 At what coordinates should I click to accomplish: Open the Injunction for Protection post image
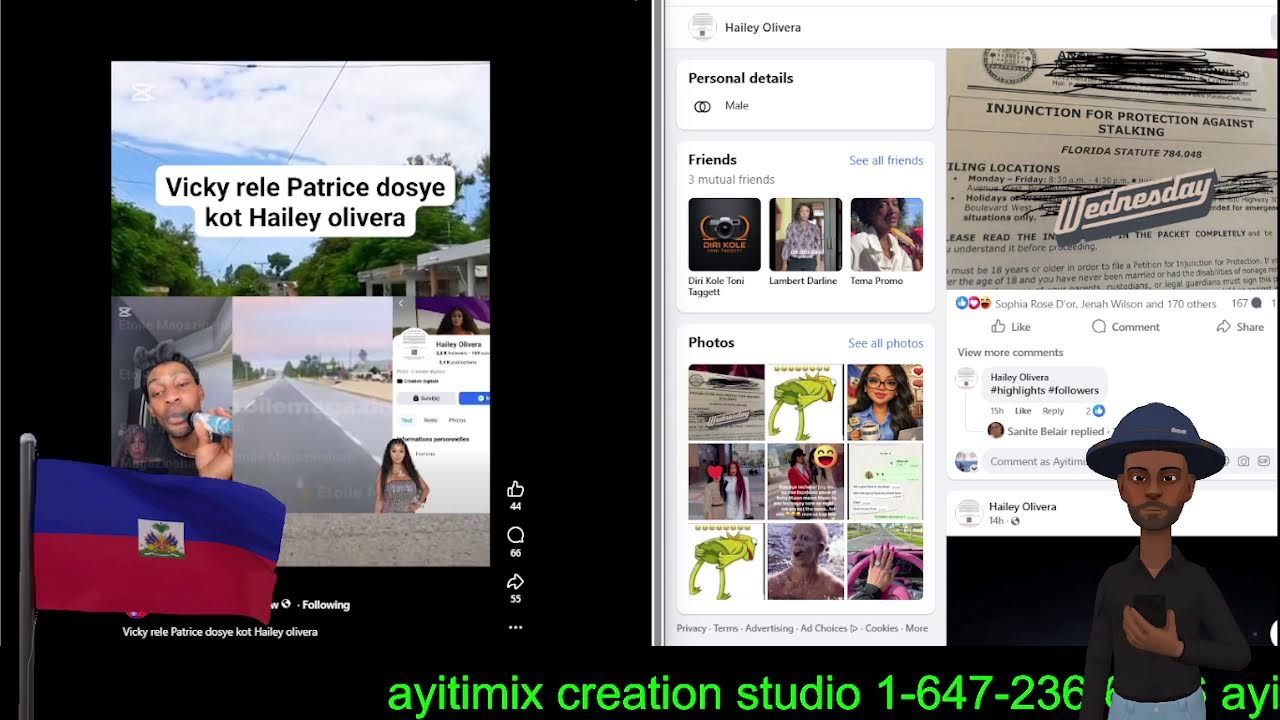1113,168
